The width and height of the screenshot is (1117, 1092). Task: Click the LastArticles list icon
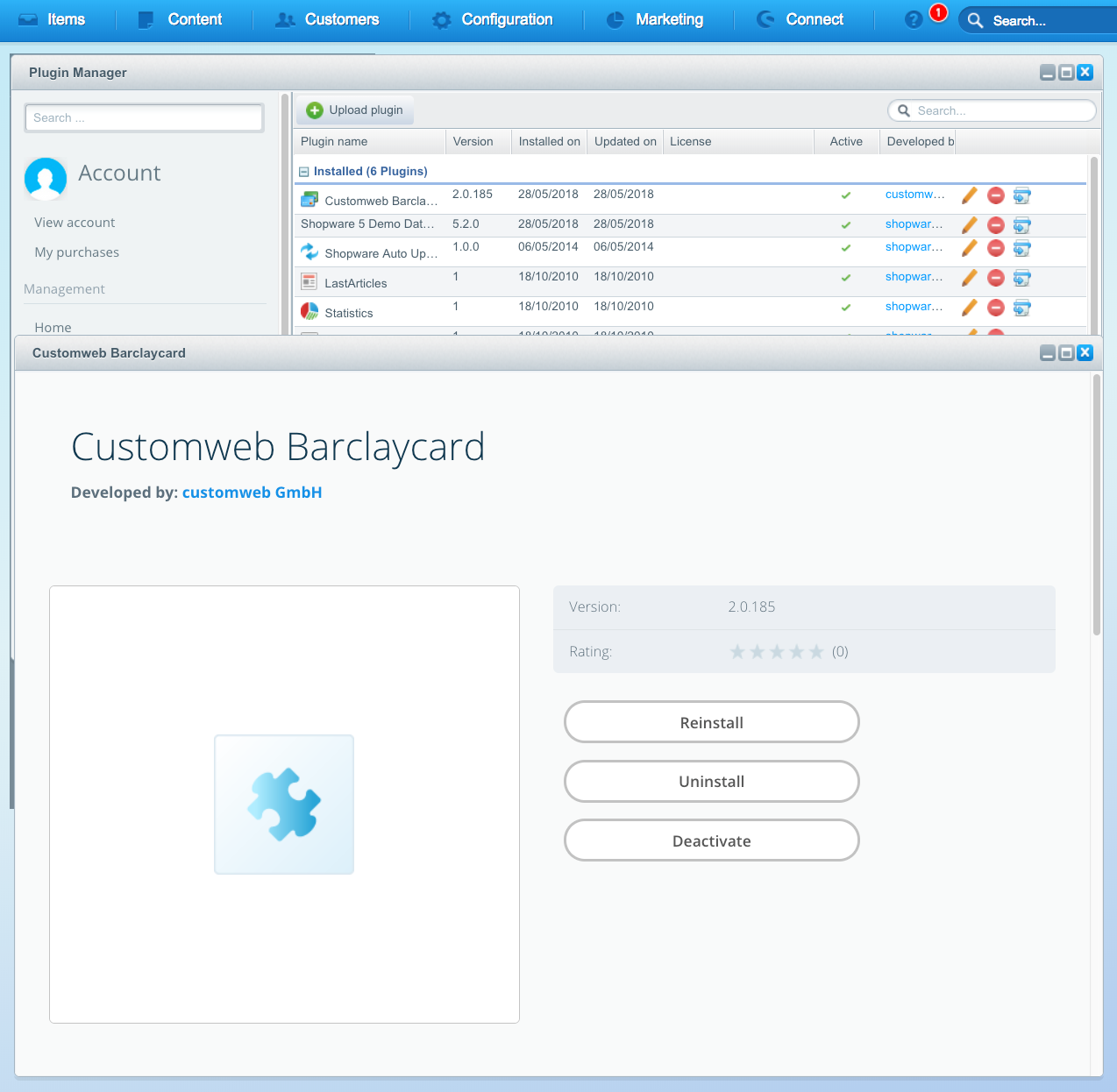pos(309,281)
